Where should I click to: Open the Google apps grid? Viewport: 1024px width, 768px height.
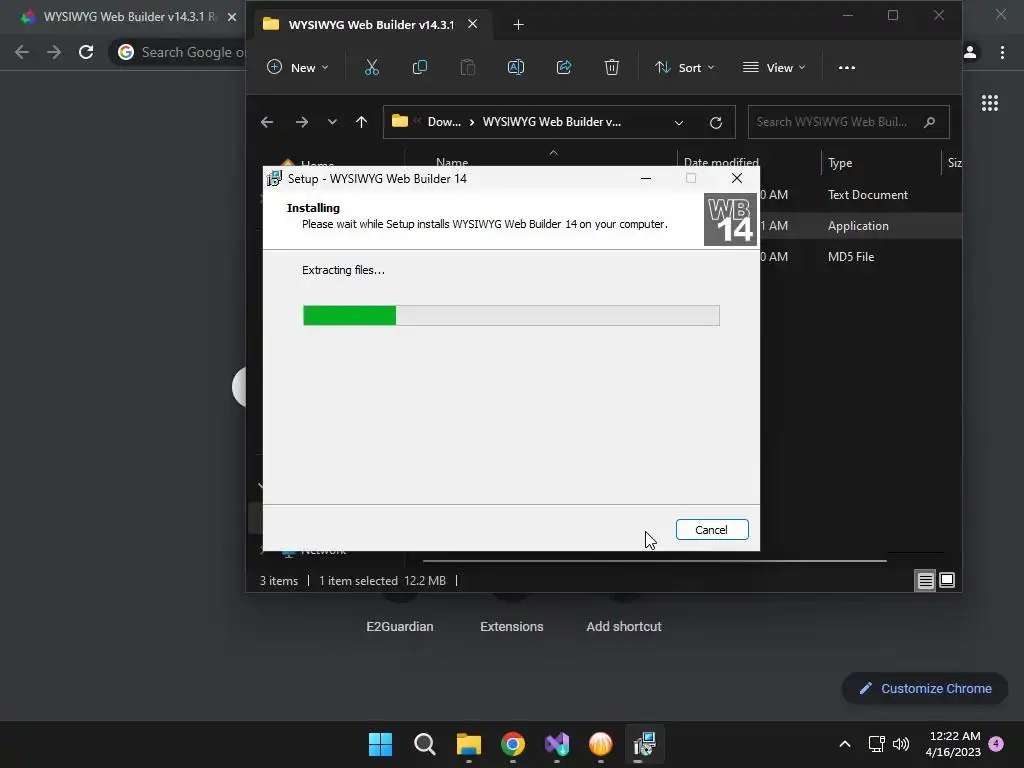[x=990, y=103]
